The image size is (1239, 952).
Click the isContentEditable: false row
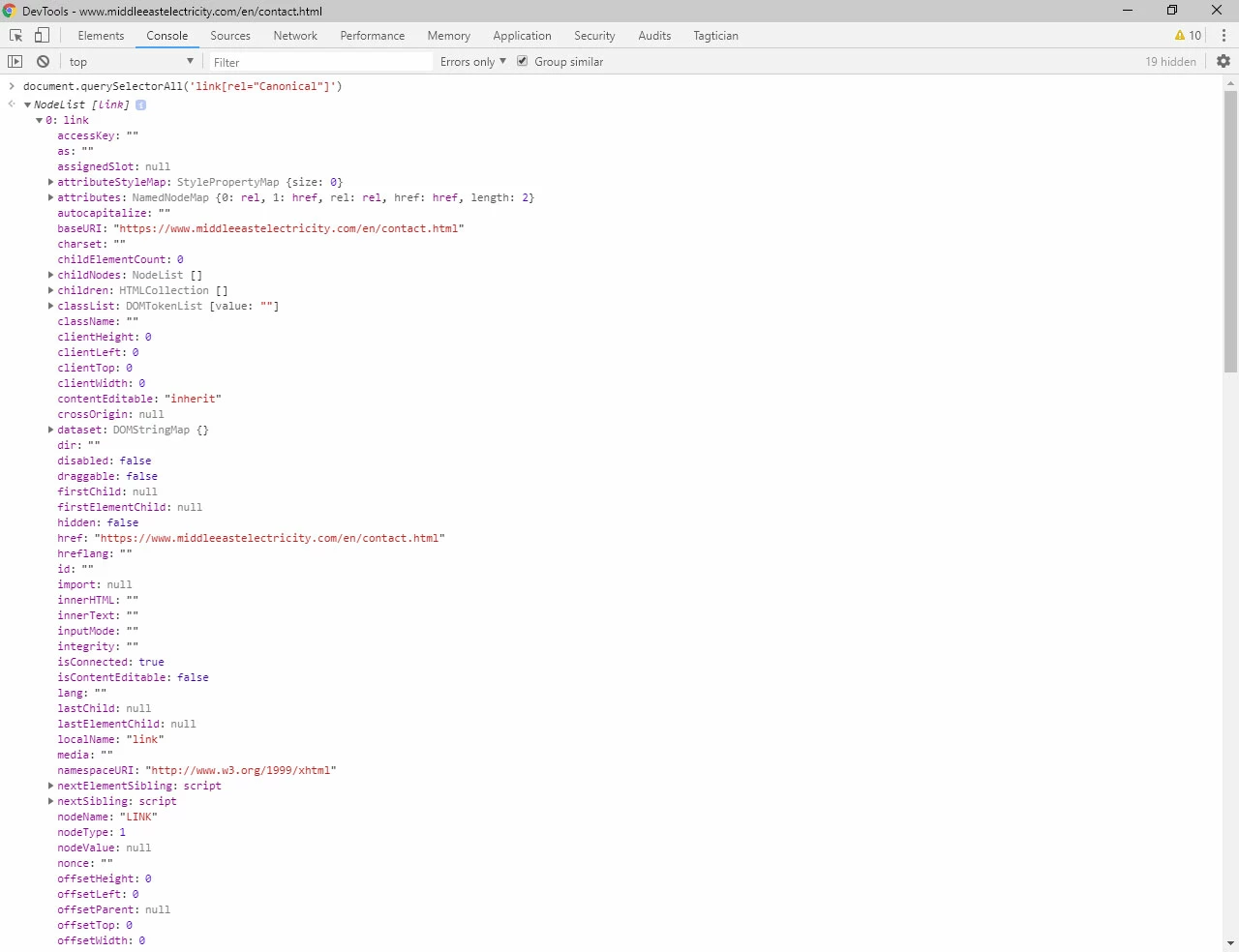click(133, 677)
